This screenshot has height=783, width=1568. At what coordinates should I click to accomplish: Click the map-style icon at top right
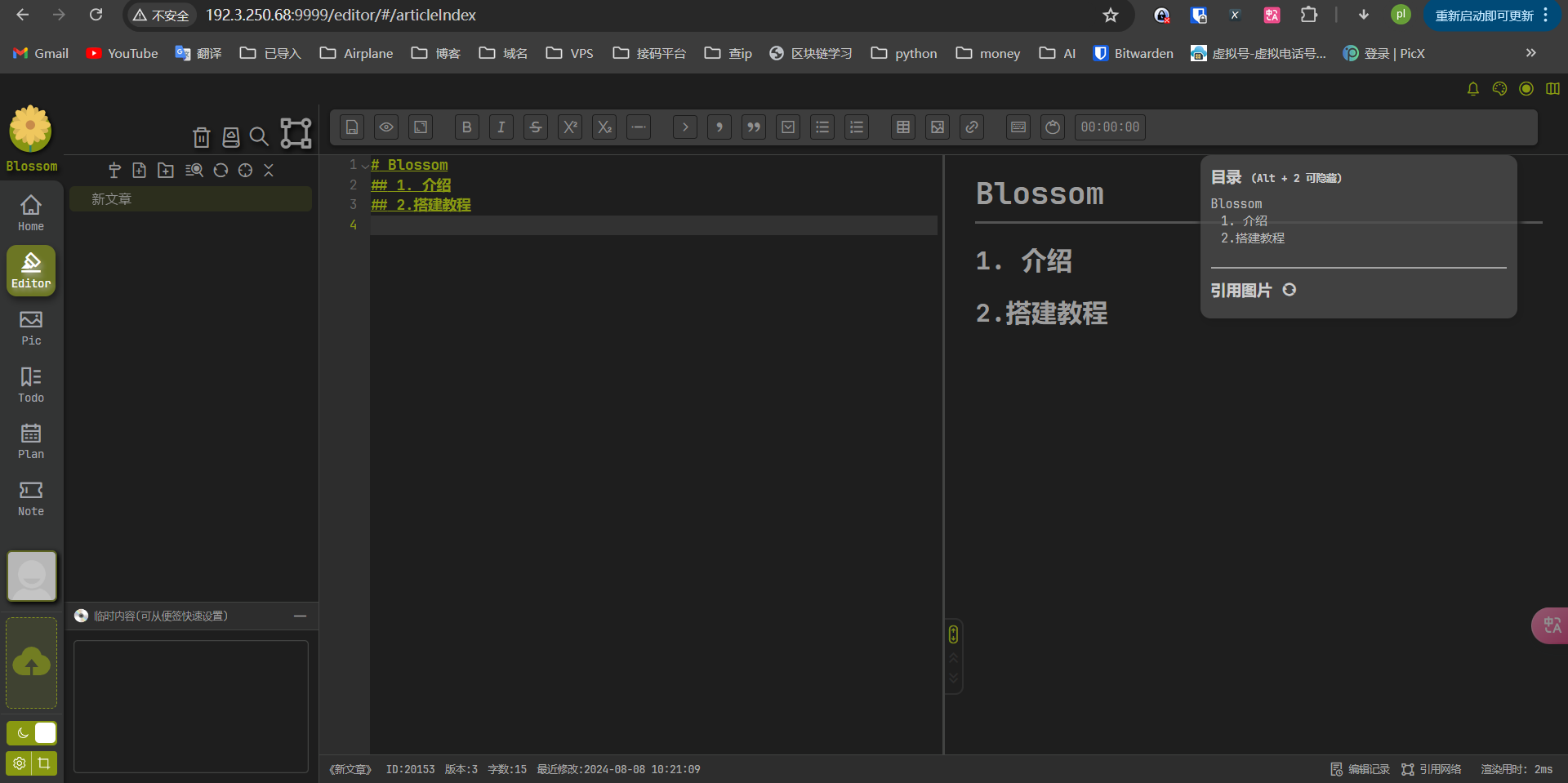[x=1552, y=88]
